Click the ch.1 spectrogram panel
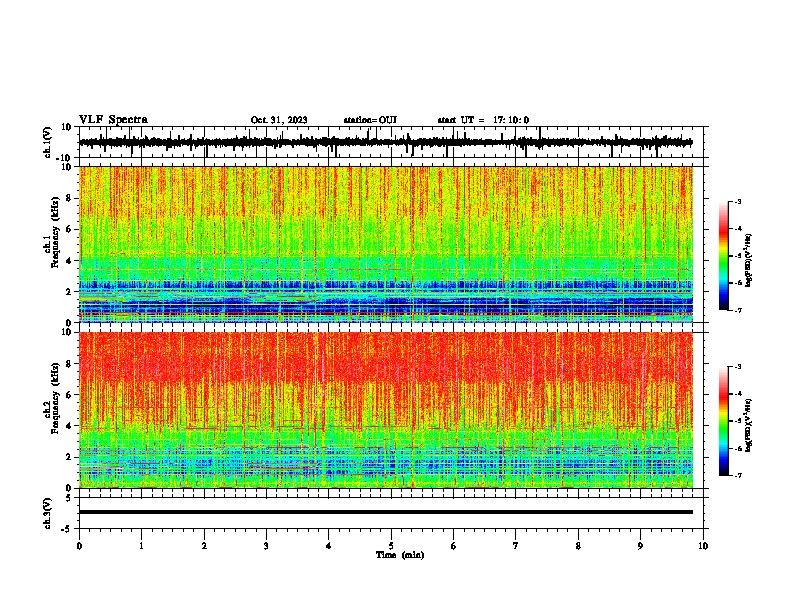 tap(386, 244)
